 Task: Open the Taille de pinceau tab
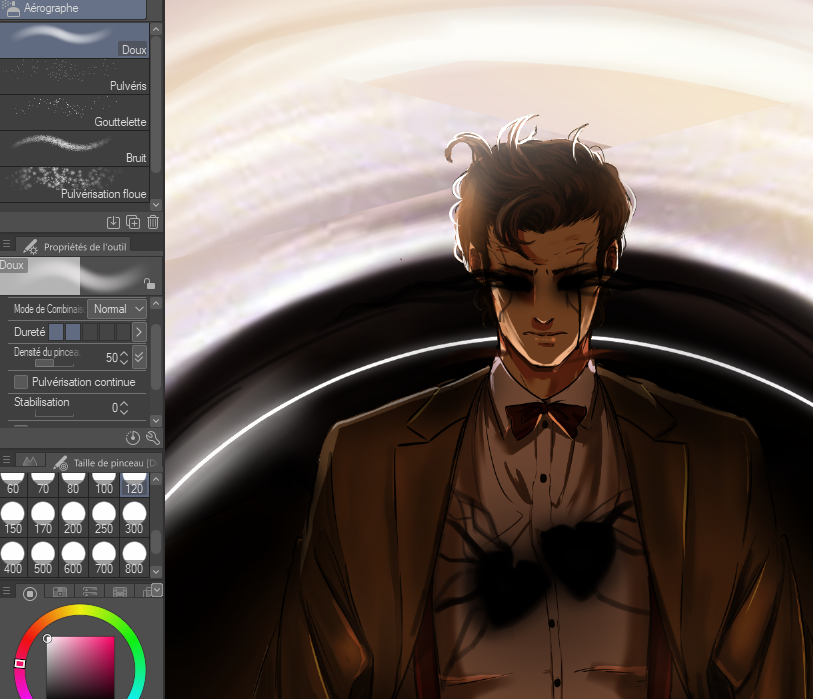(x=106, y=463)
